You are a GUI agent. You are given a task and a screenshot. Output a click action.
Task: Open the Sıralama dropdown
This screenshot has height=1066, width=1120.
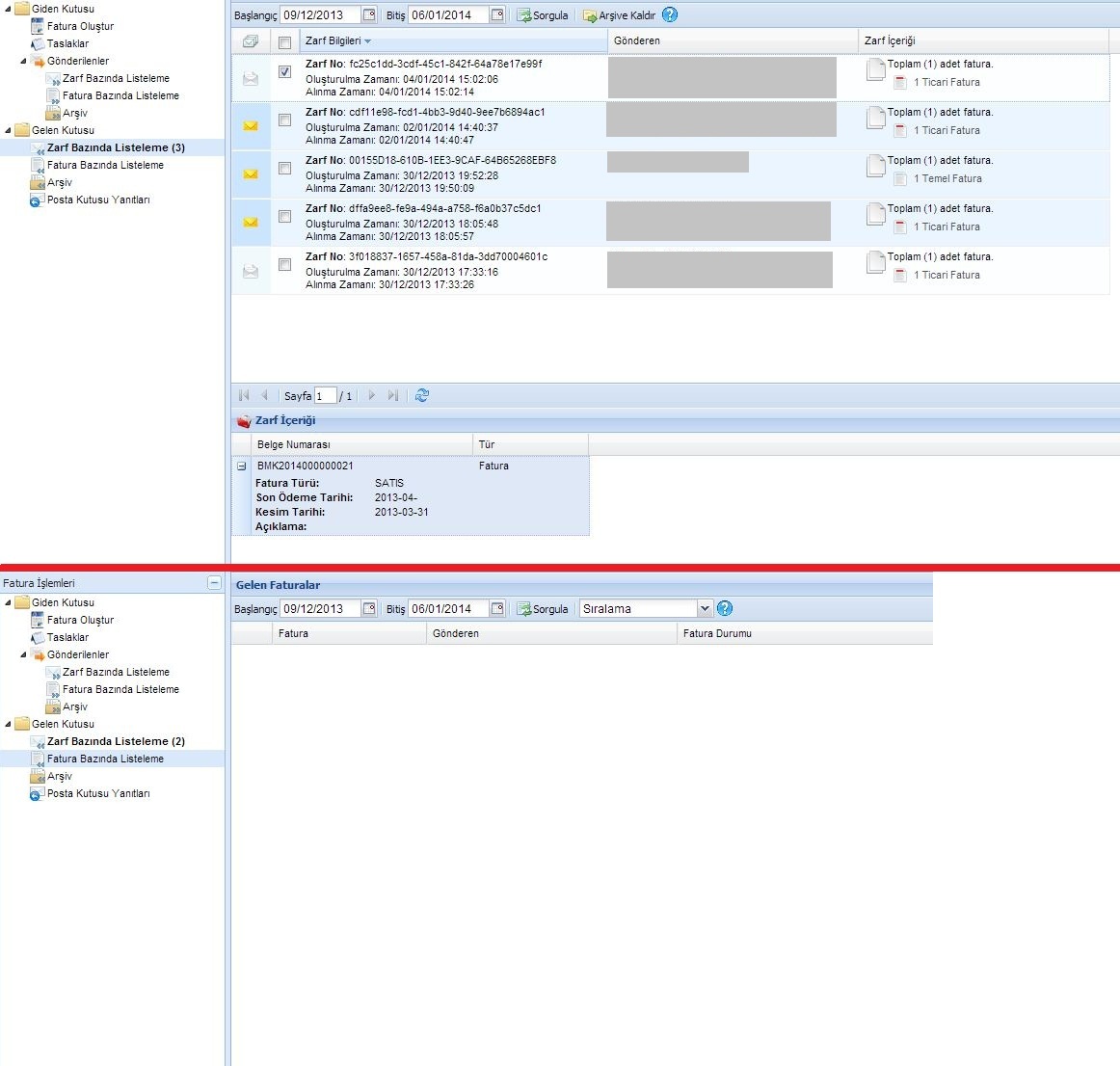(x=704, y=608)
